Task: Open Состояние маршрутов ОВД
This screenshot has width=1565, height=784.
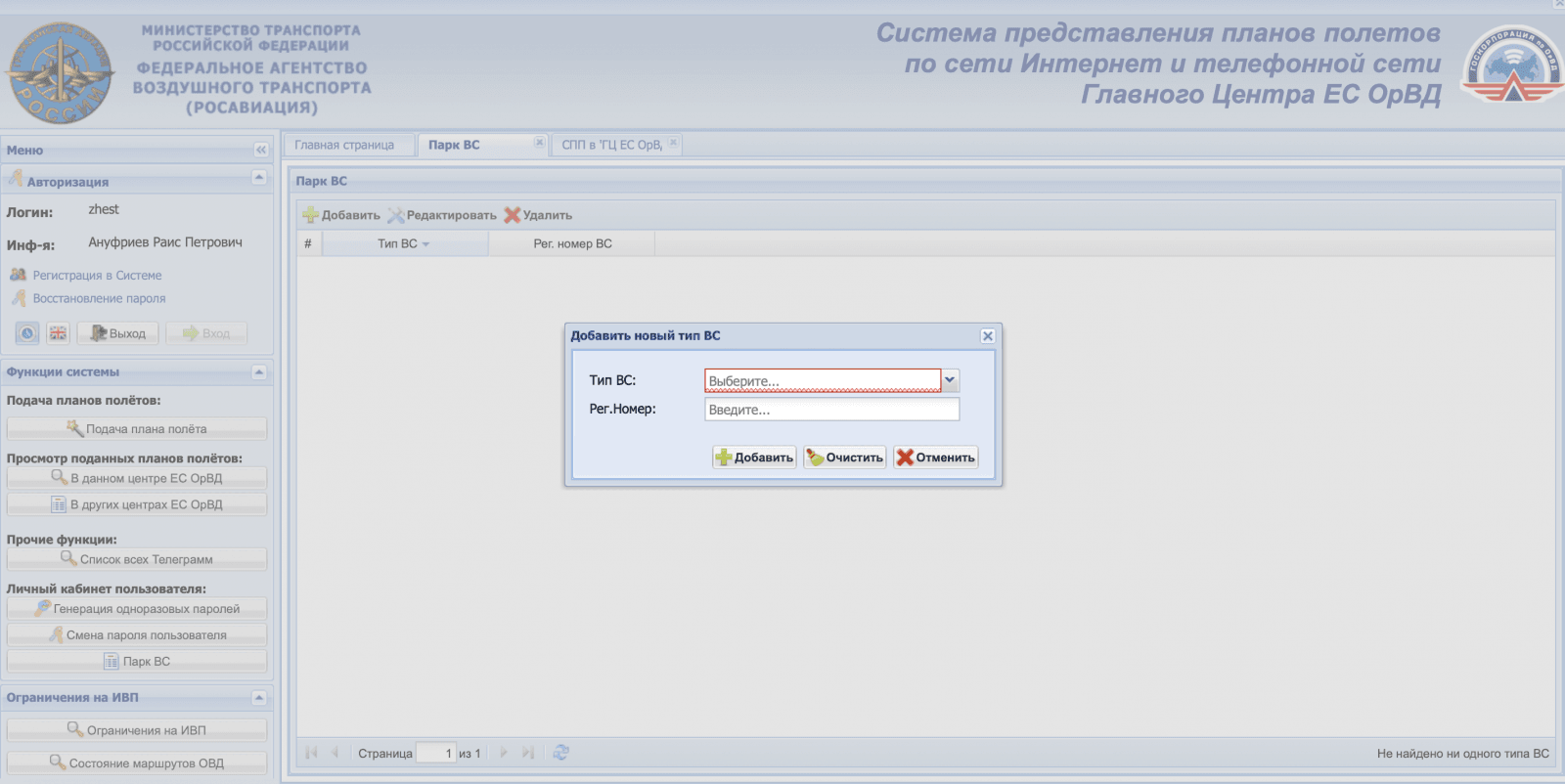Action: coord(137,762)
